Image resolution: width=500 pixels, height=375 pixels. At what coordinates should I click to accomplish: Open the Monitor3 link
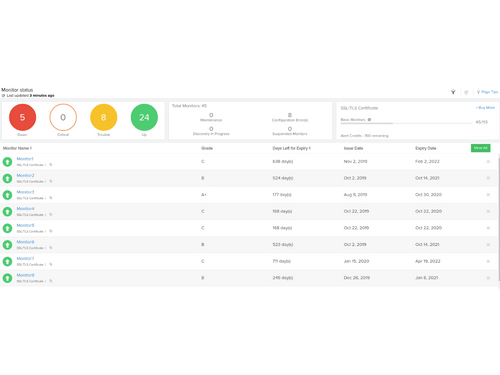click(x=25, y=192)
